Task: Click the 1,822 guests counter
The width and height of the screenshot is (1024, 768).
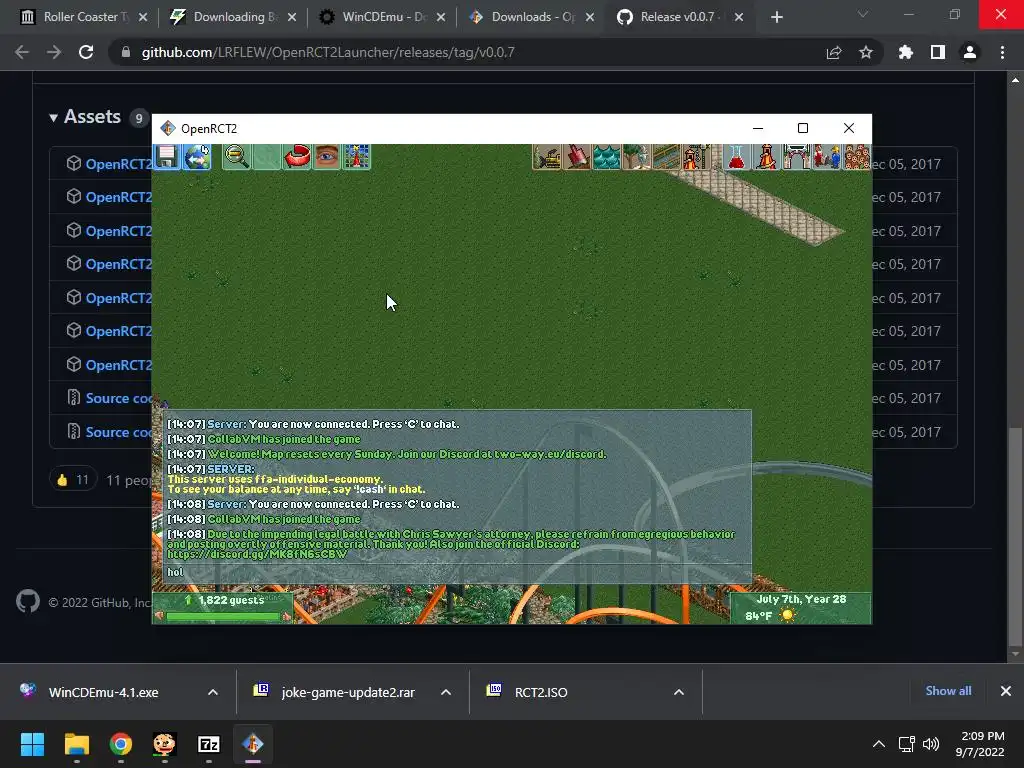Action: pyautogui.click(x=231, y=600)
